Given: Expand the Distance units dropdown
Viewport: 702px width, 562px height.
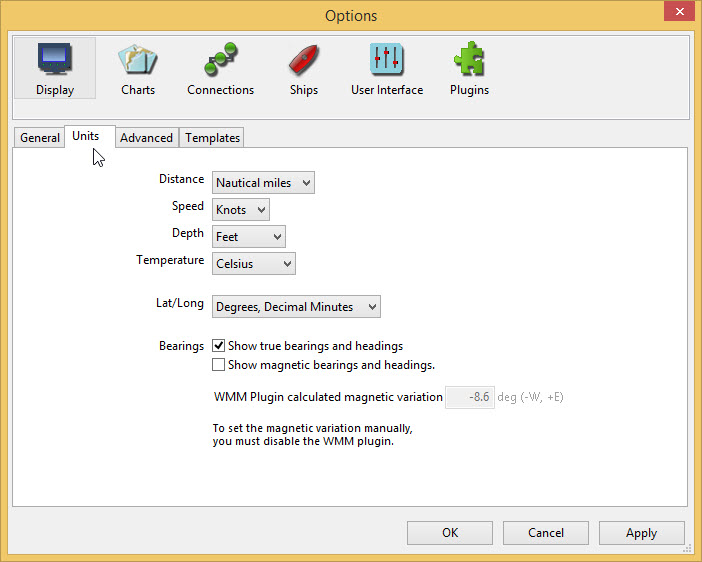Looking at the screenshot, I should point(263,183).
